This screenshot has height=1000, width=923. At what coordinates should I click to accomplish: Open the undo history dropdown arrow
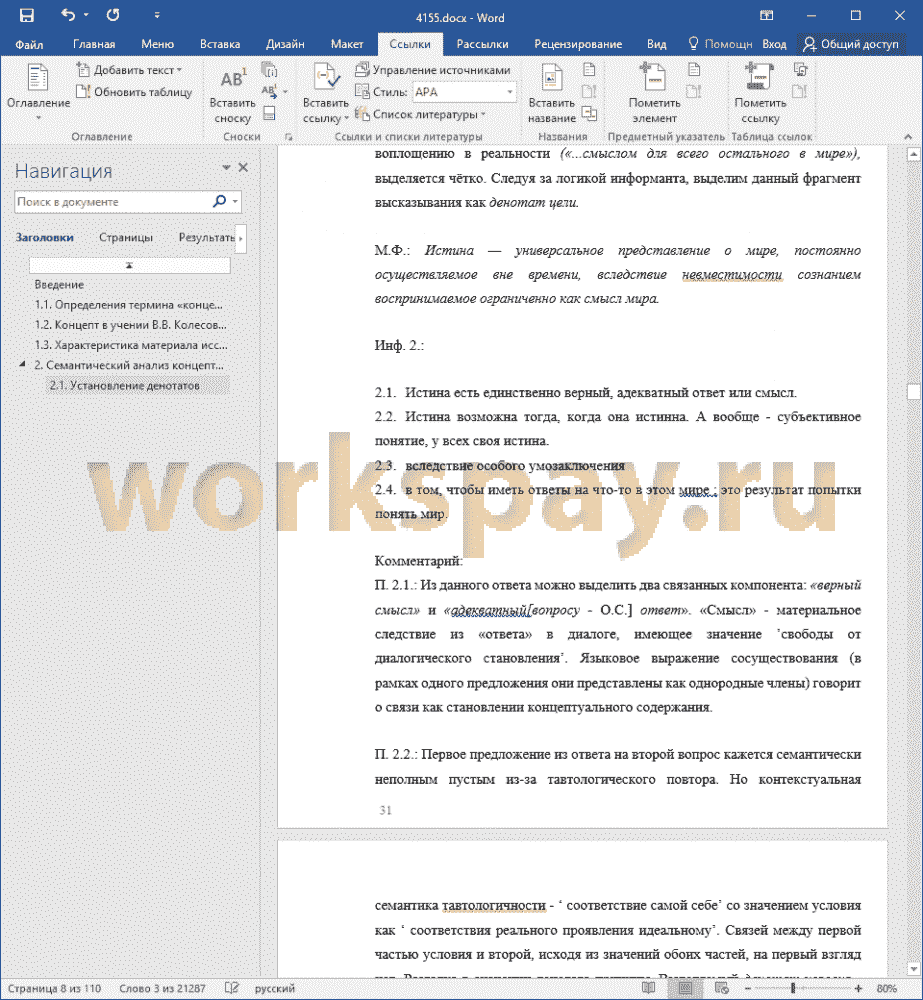click(85, 15)
